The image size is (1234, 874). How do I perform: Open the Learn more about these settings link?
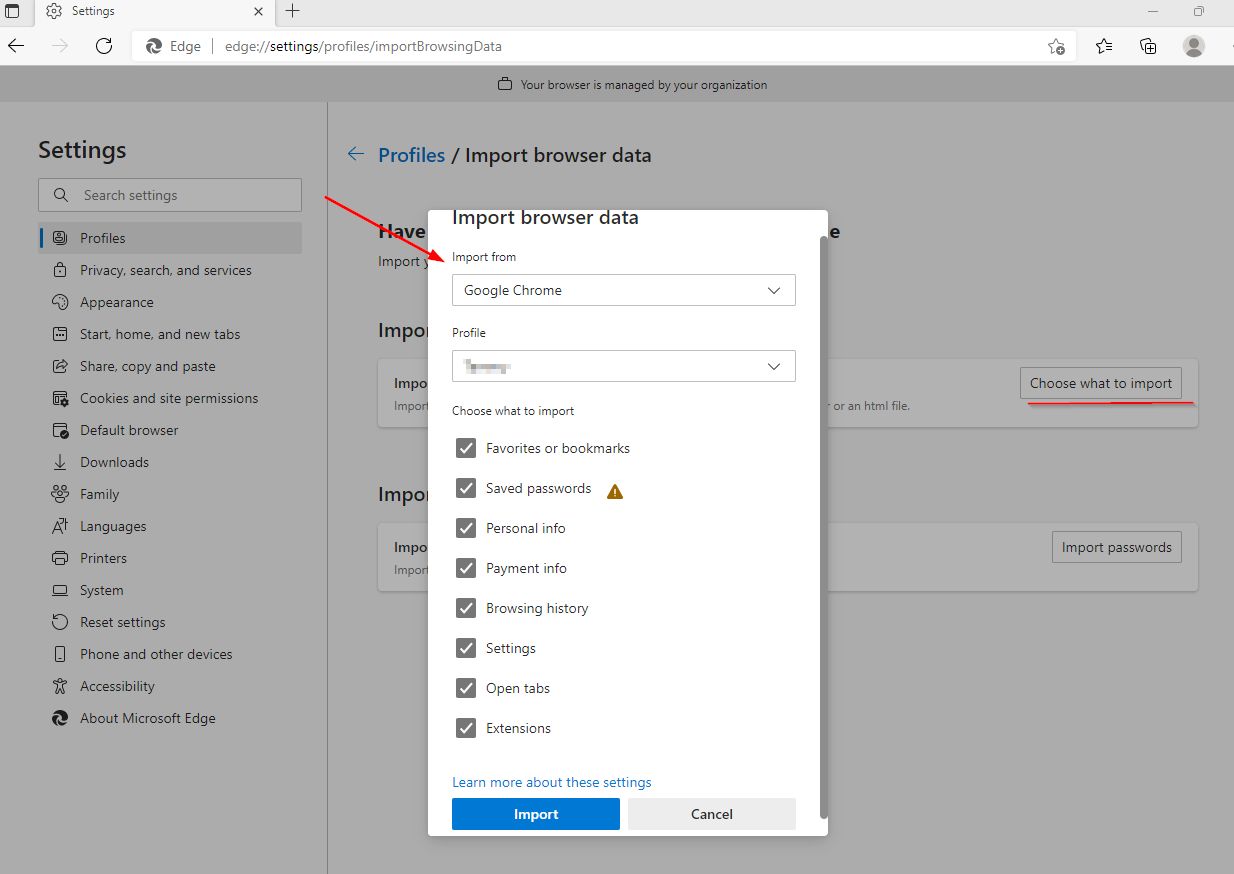(x=551, y=781)
